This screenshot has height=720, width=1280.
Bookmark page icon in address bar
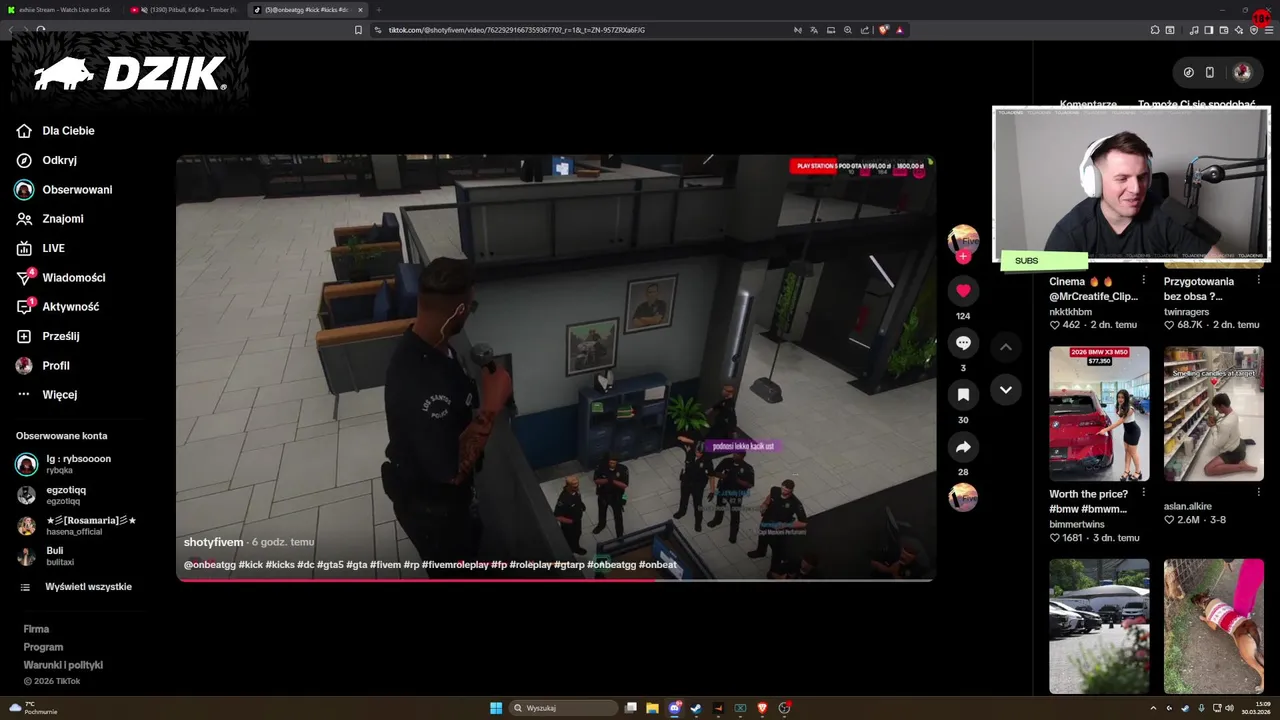tap(358, 30)
